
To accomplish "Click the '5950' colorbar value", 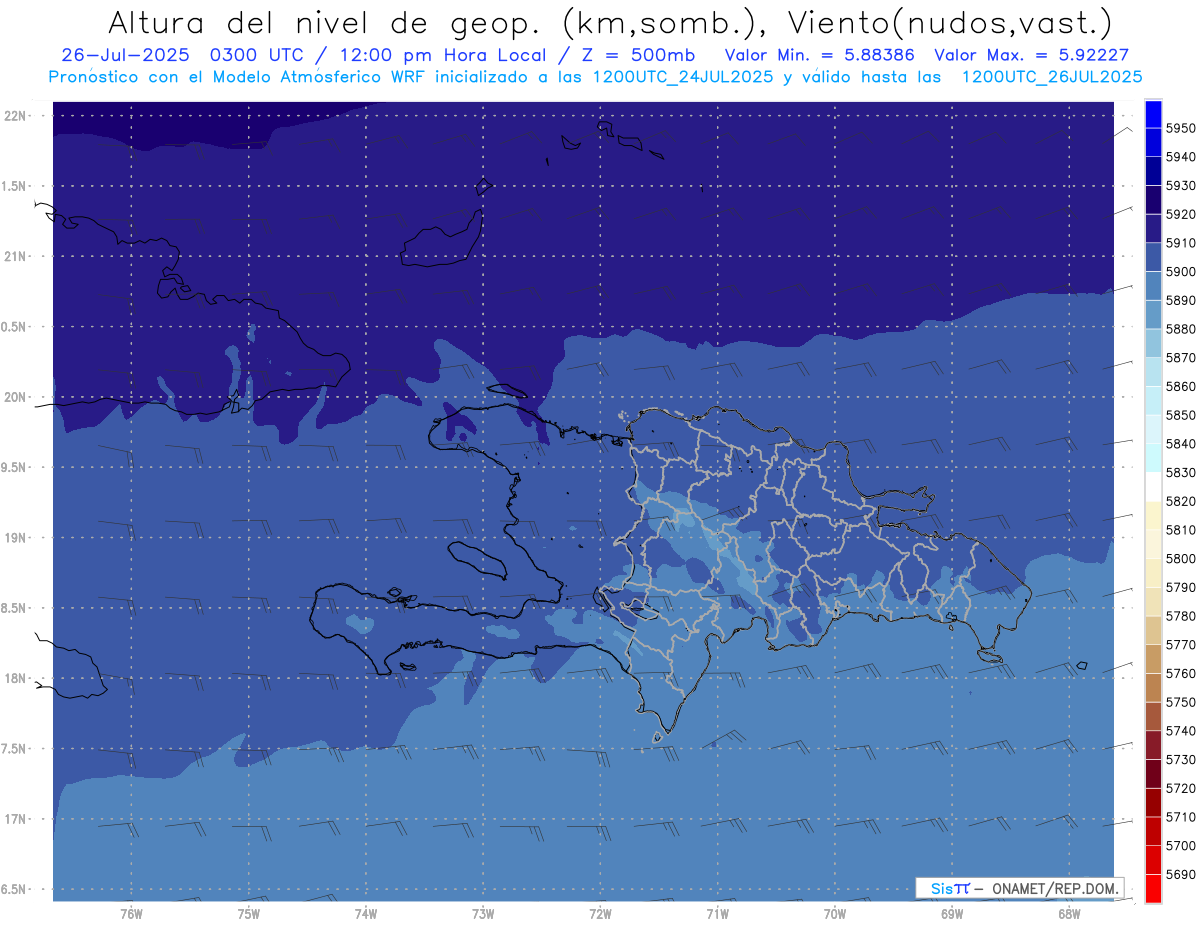I will point(1180,128).
